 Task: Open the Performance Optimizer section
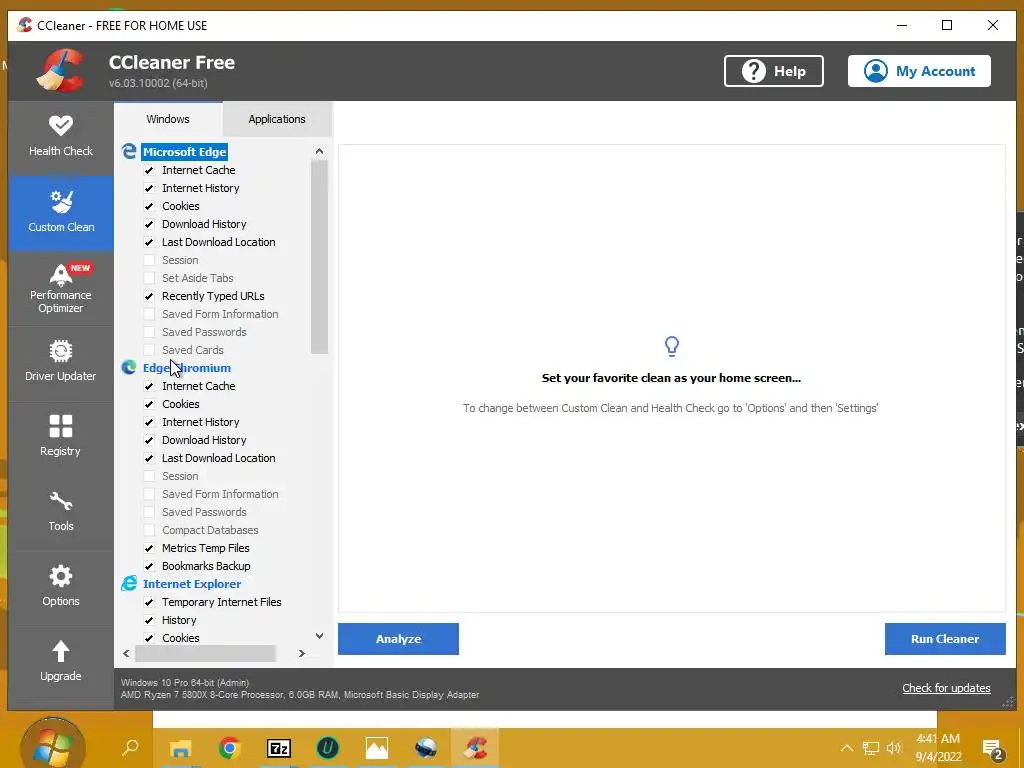pyautogui.click(x=61, y=288)
